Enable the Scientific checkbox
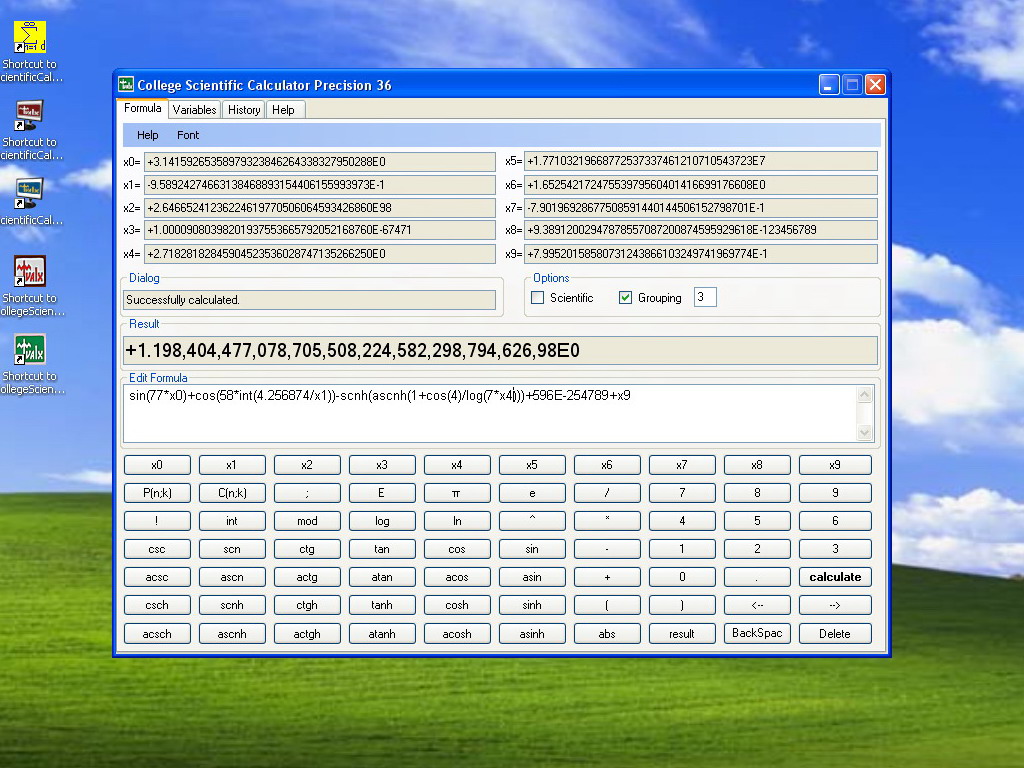The width and height of the screenshot is (1024, 768). 537,298
